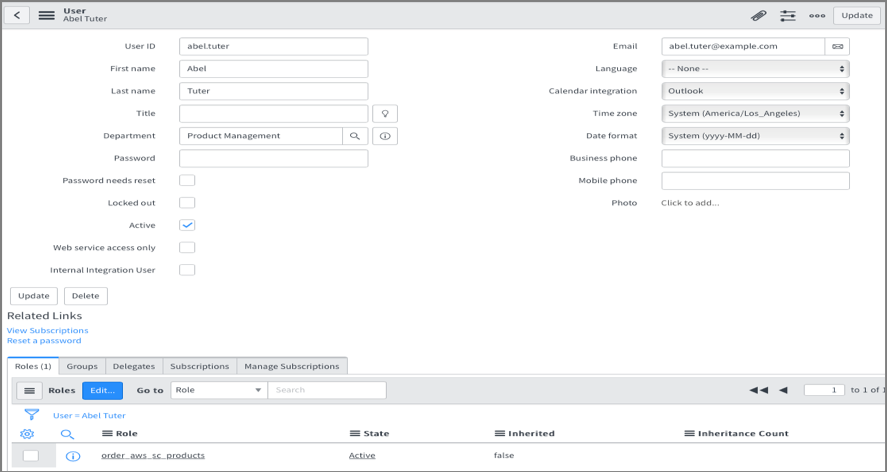
Task: Switch to the Groups tab
Action: click(82, 366)
